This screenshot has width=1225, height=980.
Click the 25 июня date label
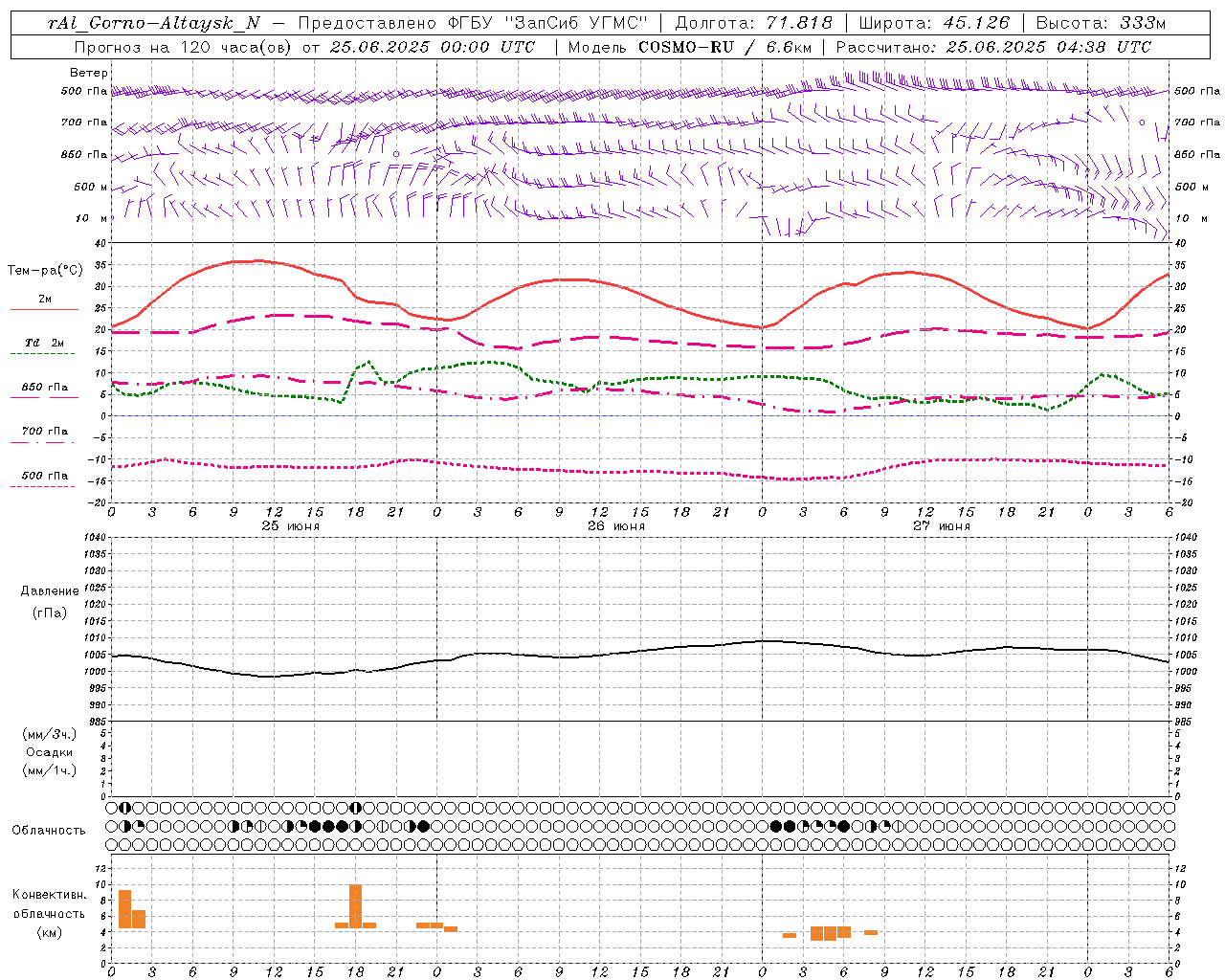click(x=291, y=526)
